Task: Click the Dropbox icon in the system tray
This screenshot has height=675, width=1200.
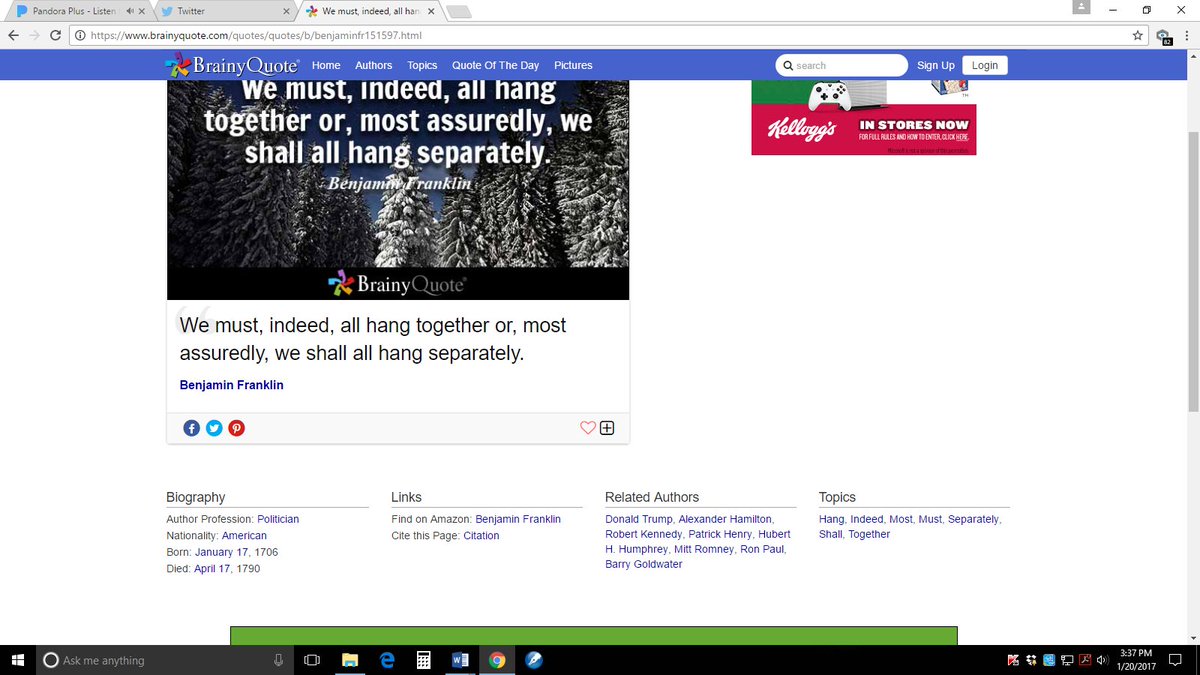Action: pos(1031,660)
